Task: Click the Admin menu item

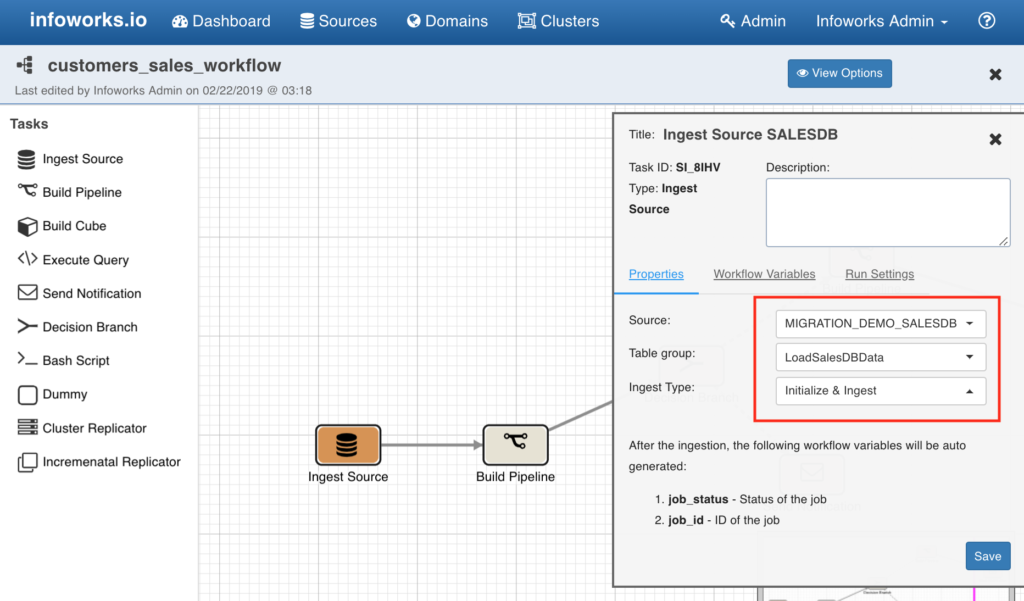Action: click(752, 20)
